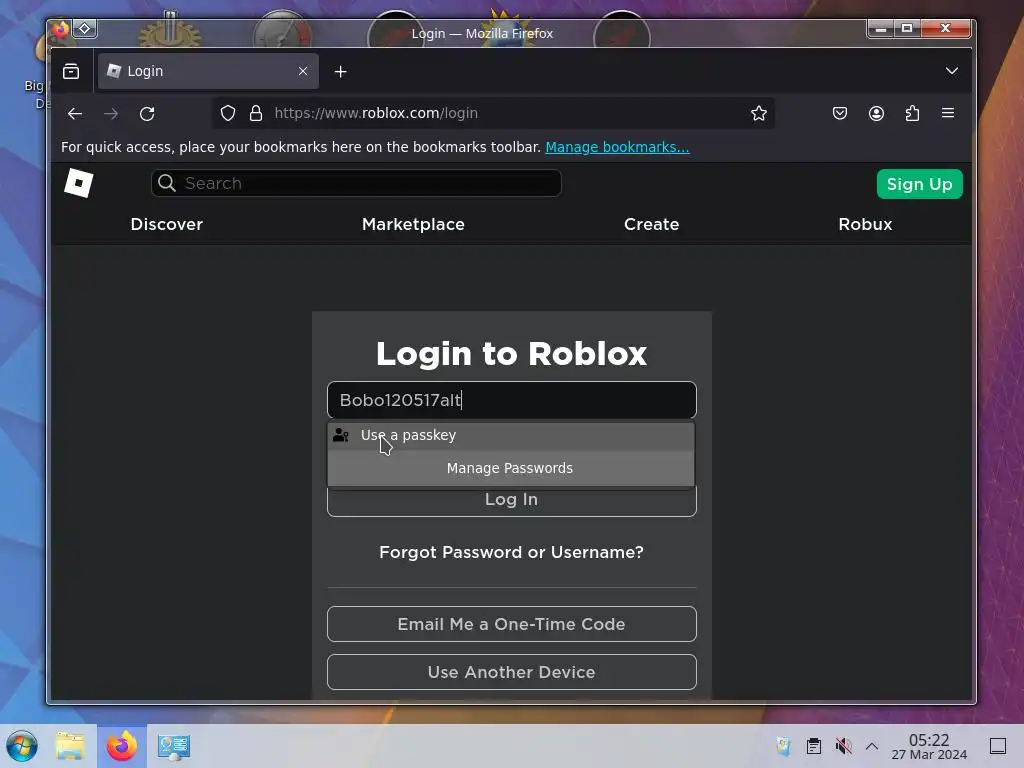1024x768 pixels.
Task: Open notes tray icon in taskbar
Action: [x=783, y=746]
